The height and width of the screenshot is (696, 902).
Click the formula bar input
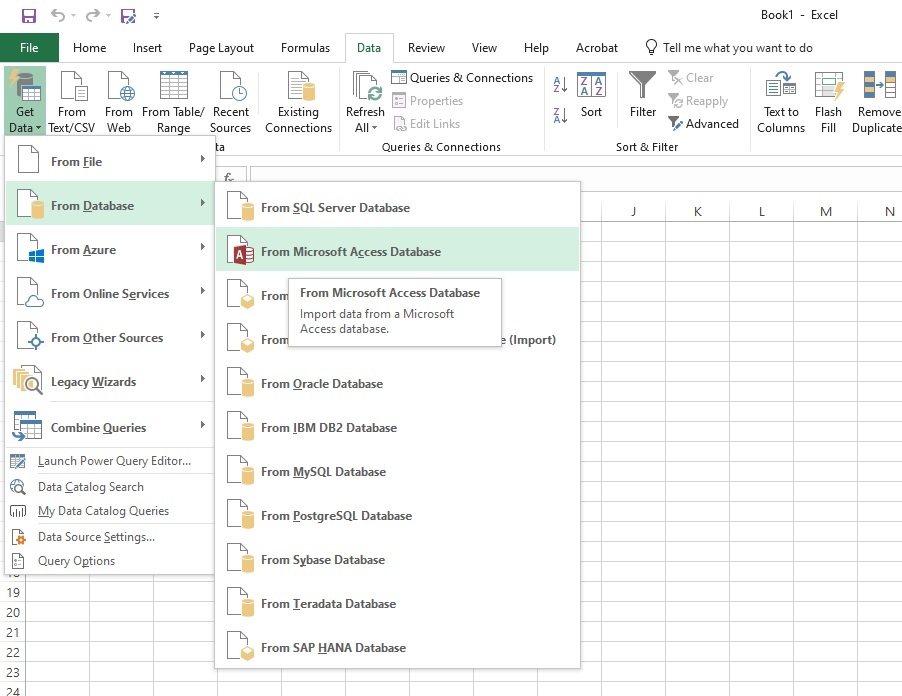click(575, 176)
